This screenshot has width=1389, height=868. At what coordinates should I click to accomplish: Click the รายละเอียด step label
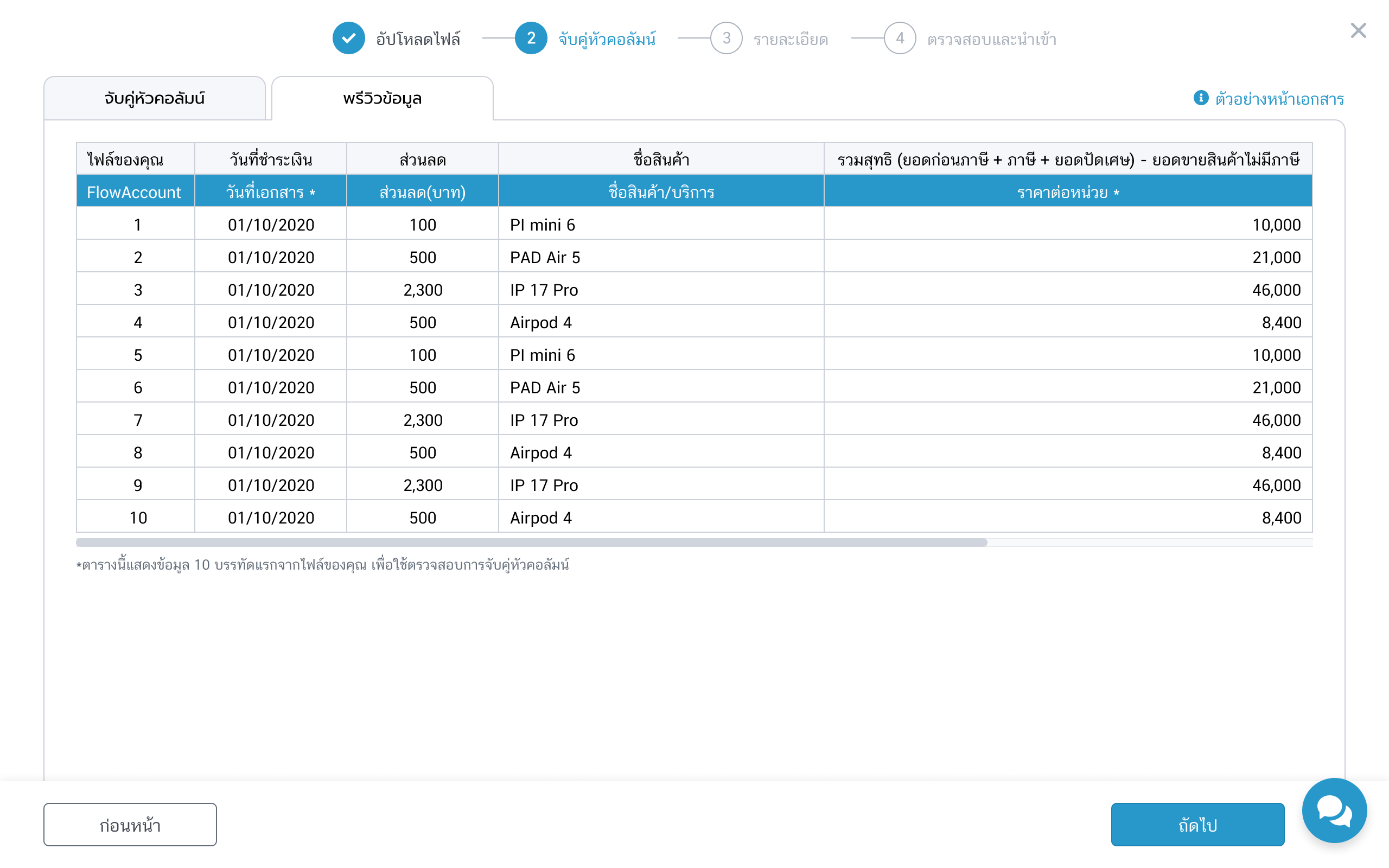791,39
